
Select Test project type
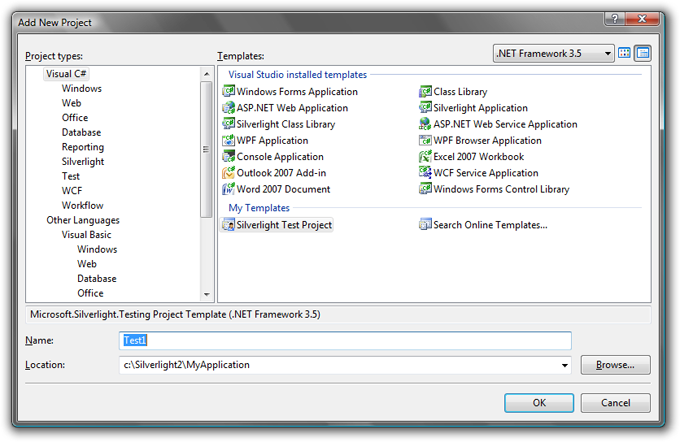pos(71,176)
